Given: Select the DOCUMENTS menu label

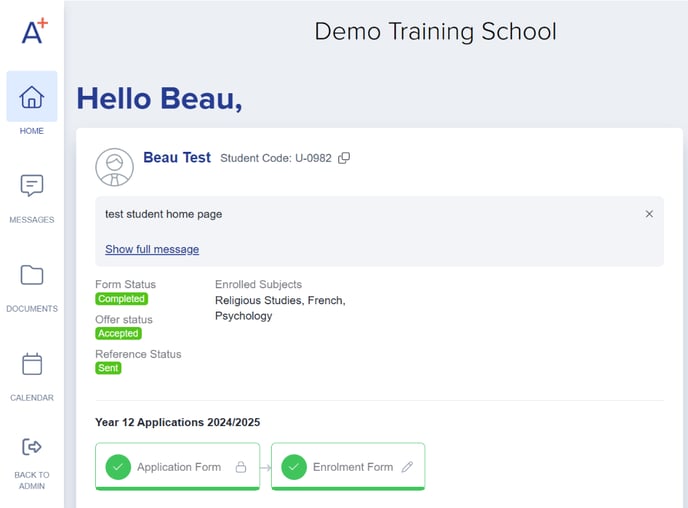Looking at the screenshot, I should tap(32, 309).
